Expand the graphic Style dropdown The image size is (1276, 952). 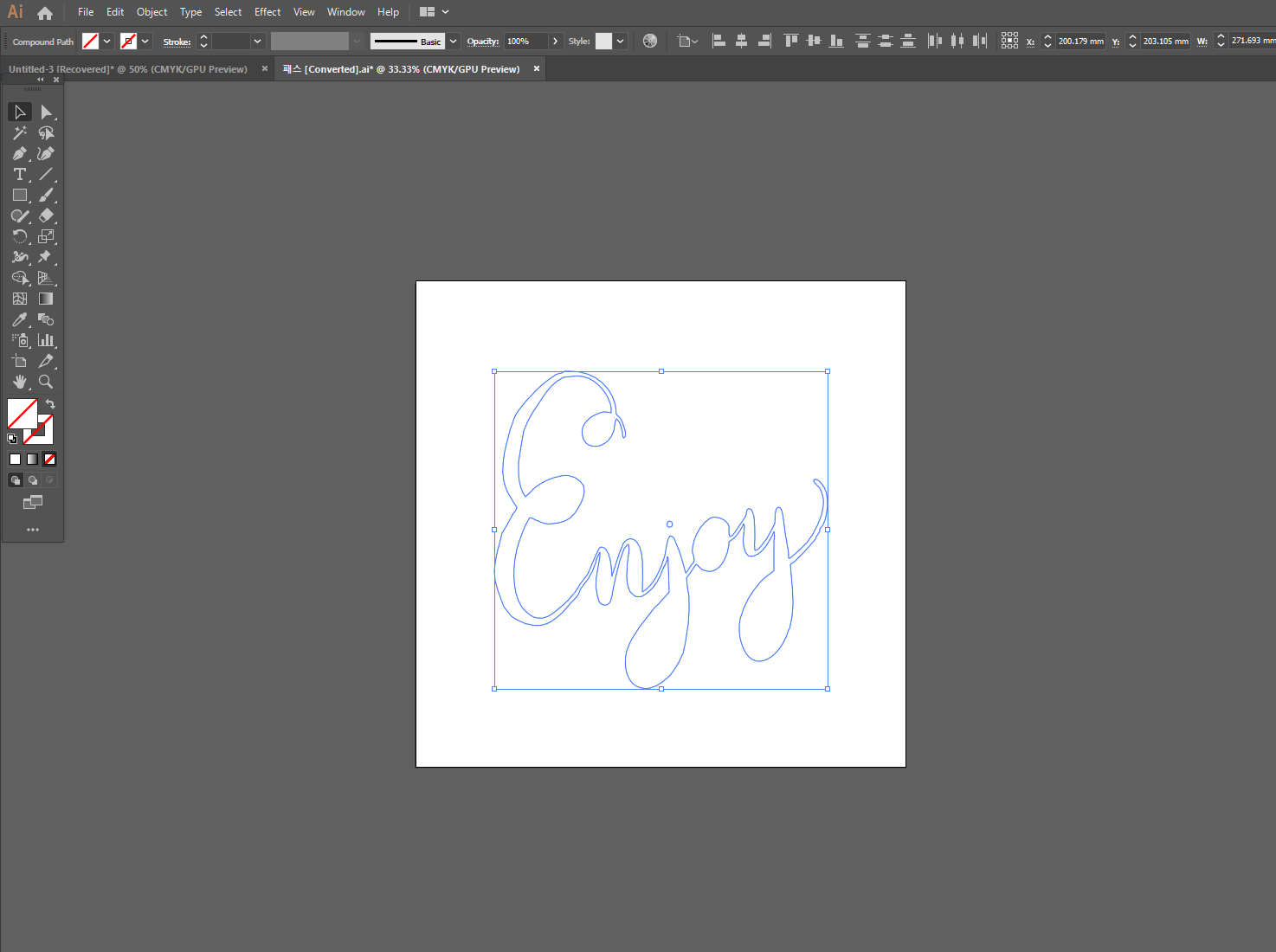point(620,41)
